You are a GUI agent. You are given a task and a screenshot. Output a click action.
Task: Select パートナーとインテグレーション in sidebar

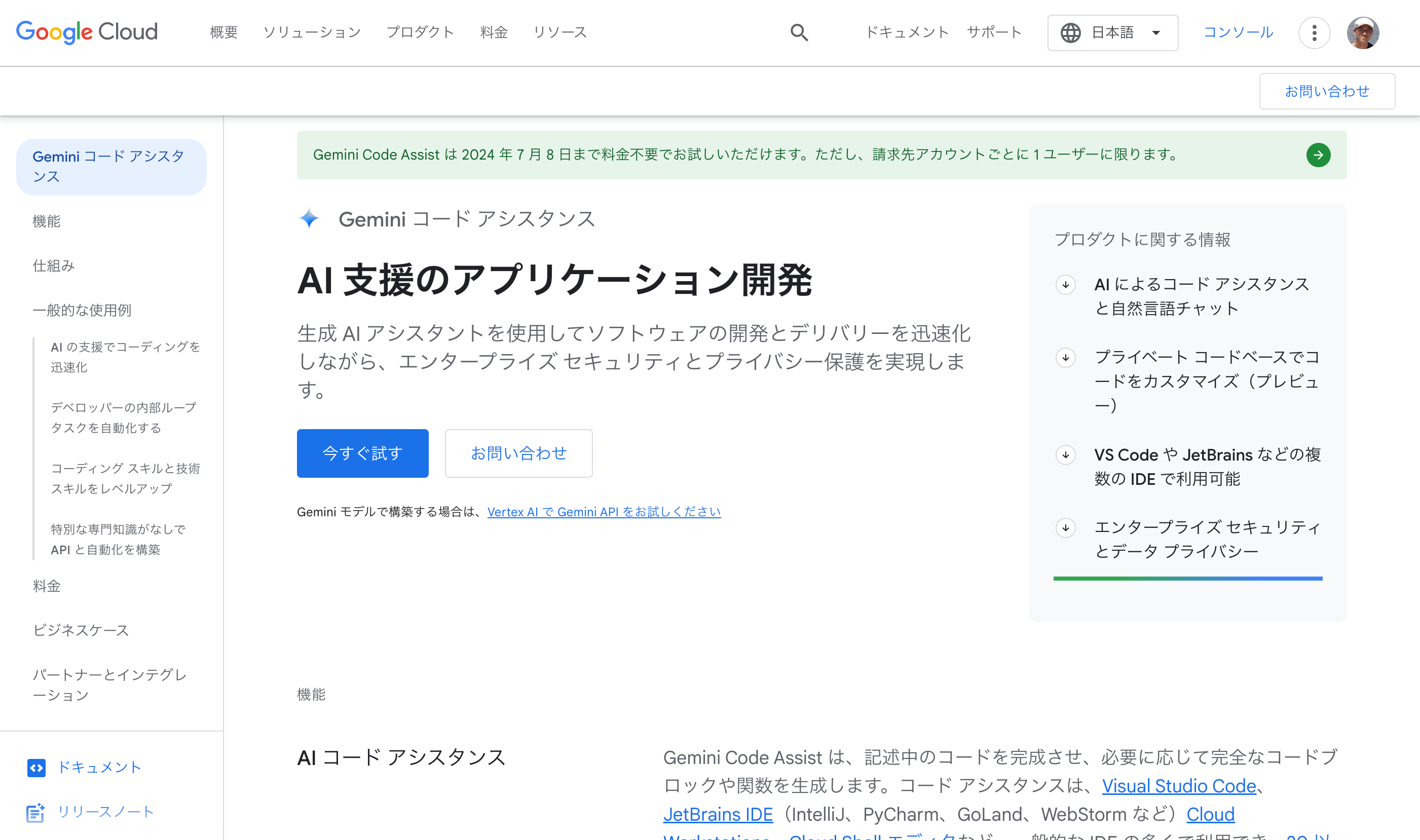click(109, 685)
